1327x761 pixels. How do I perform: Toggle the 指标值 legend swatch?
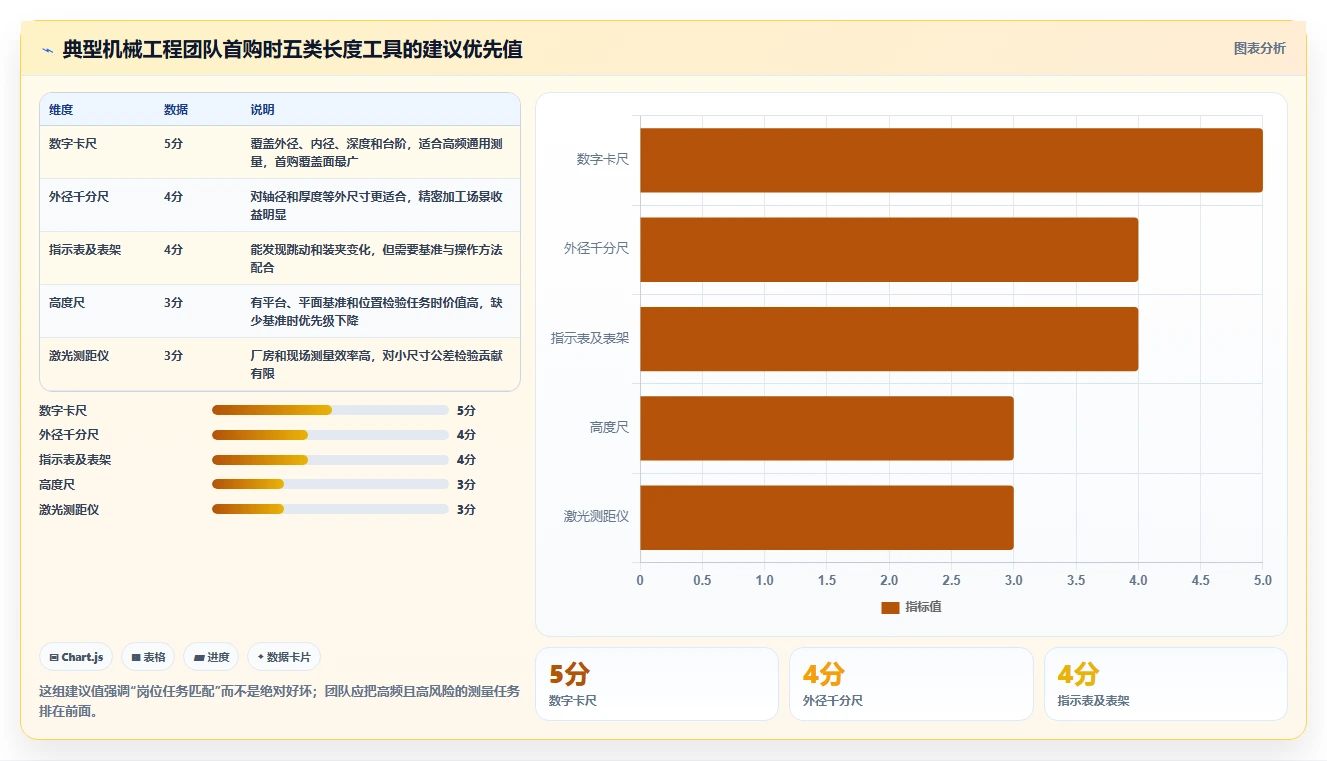click(890, 607)
